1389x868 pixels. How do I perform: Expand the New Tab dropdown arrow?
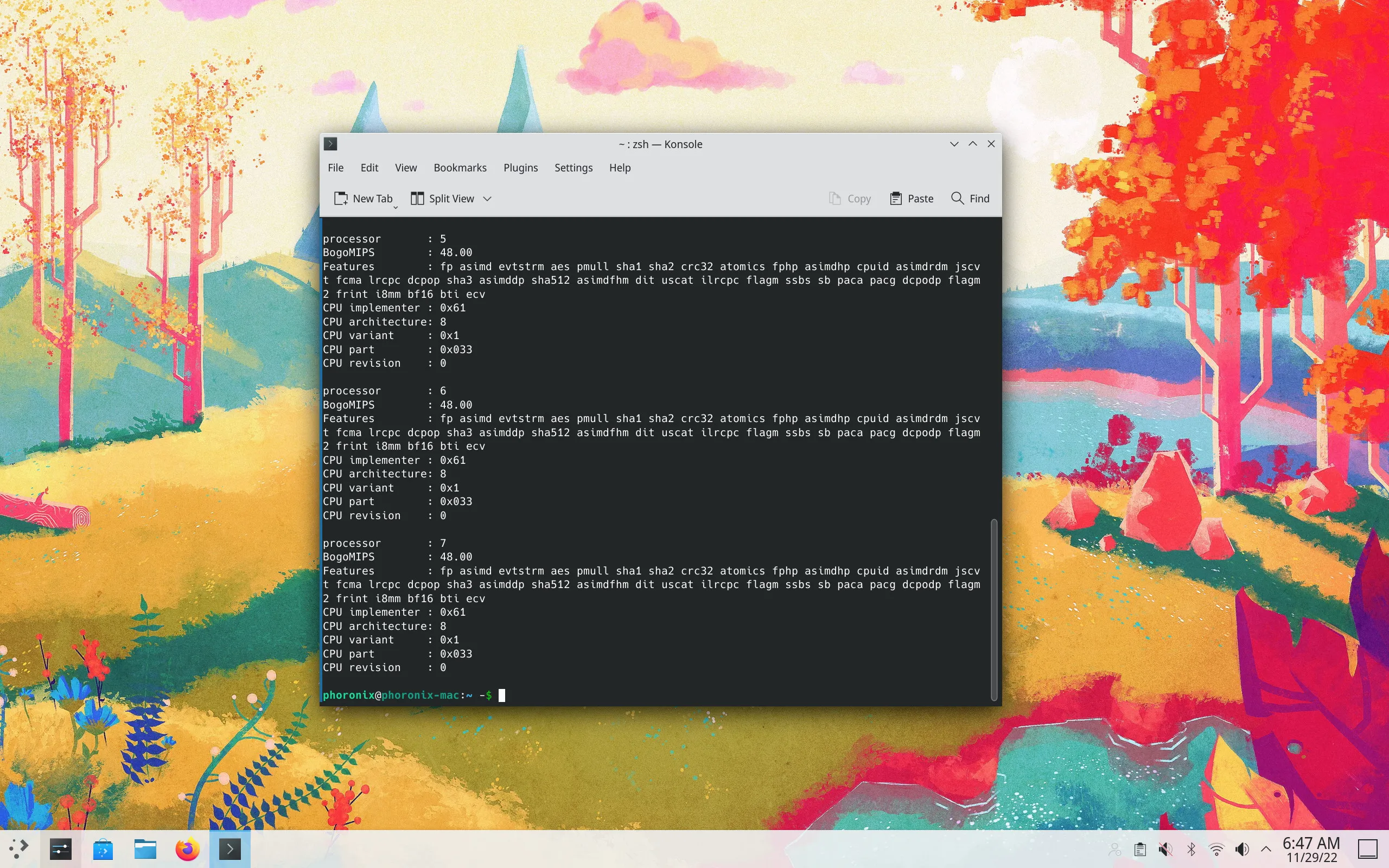tap(396, 207)
